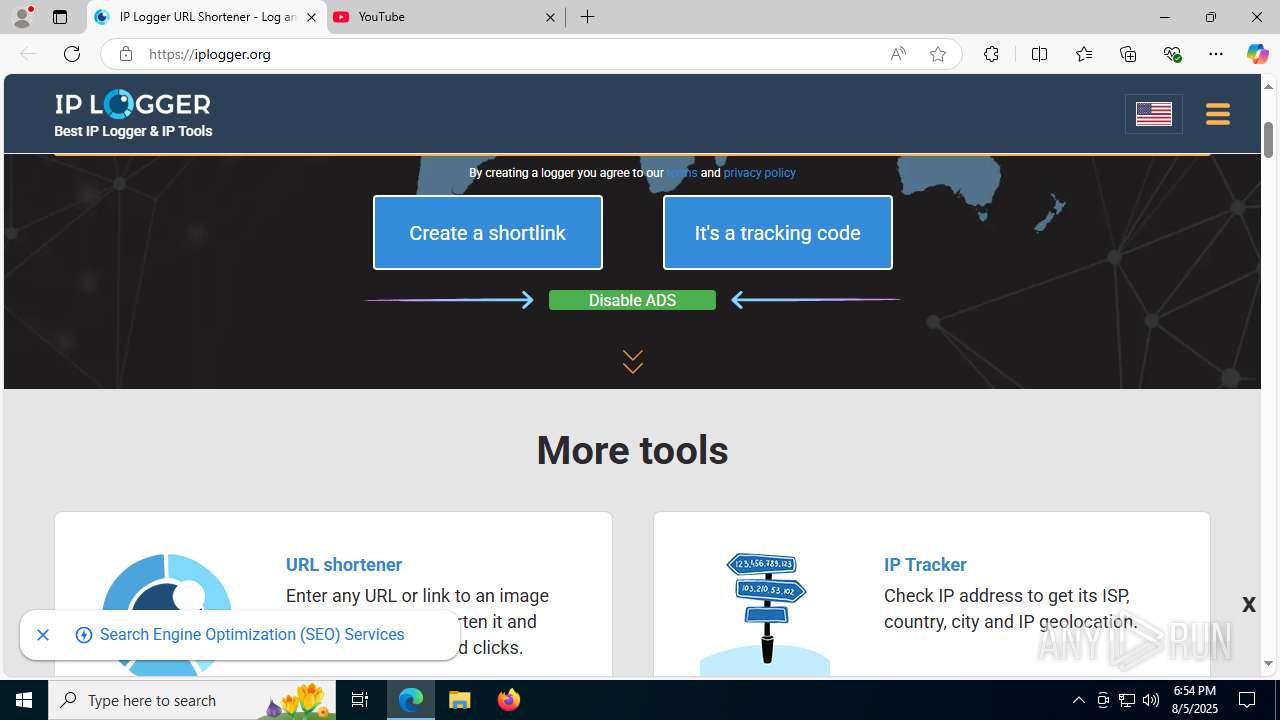Click the browser back arrow
Viewport: 1280px width, 720px height.
(28, 54)
